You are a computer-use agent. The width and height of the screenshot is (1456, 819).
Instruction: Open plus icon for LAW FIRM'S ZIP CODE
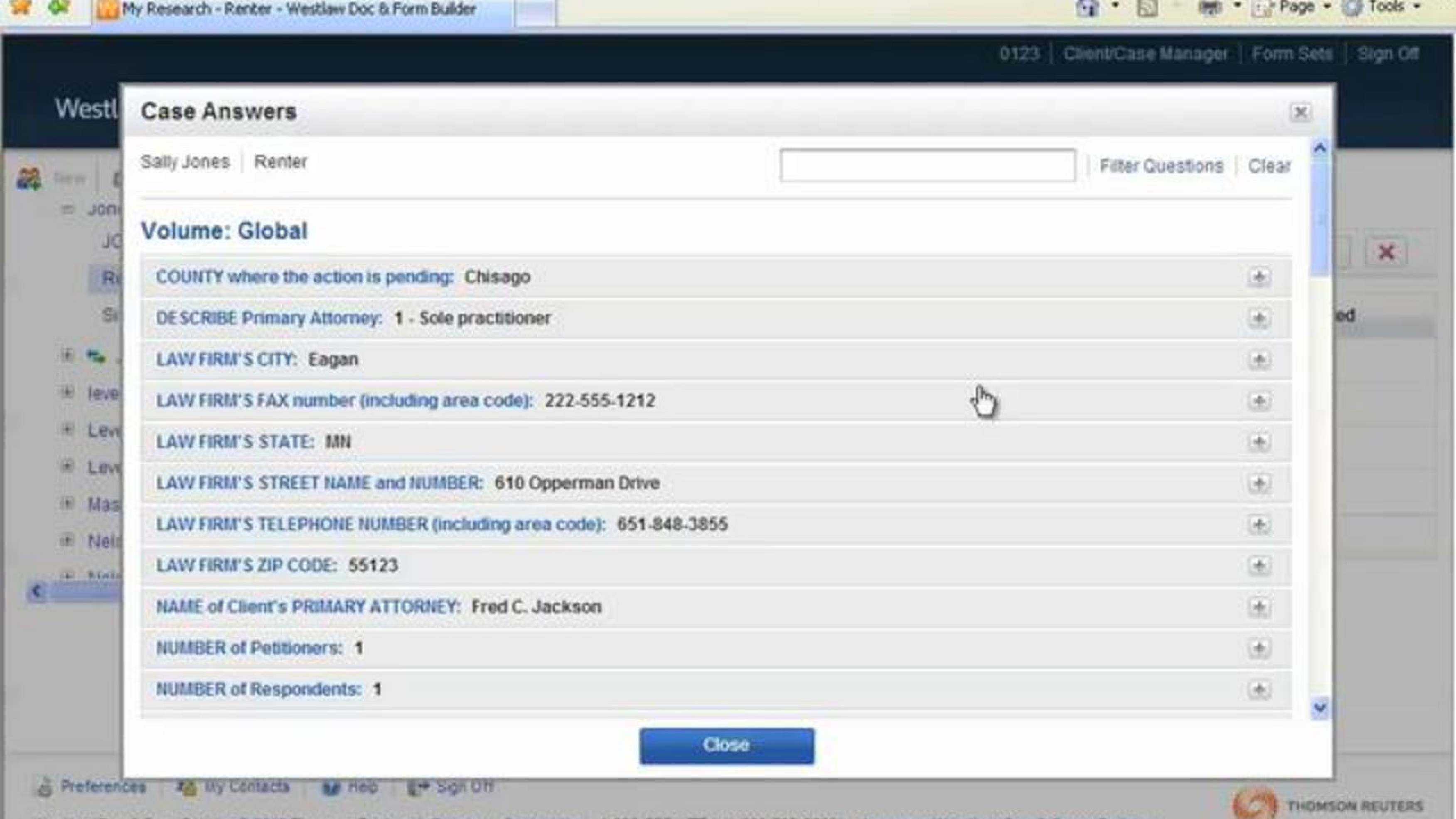point(1258,566)
